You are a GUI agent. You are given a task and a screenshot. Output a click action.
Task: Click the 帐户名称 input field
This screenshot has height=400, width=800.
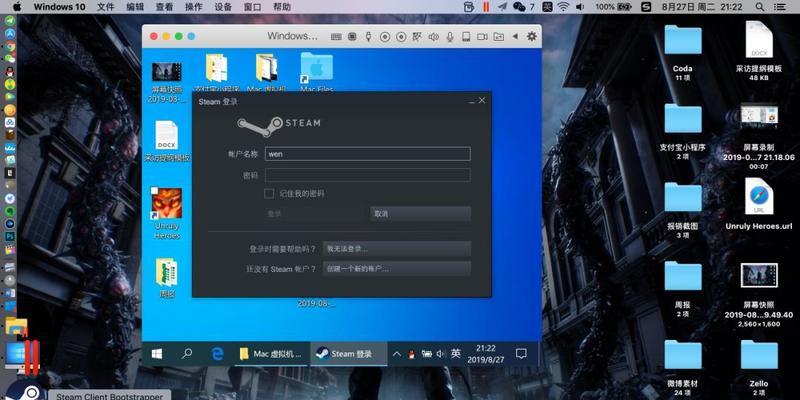(x=367, y=154)
